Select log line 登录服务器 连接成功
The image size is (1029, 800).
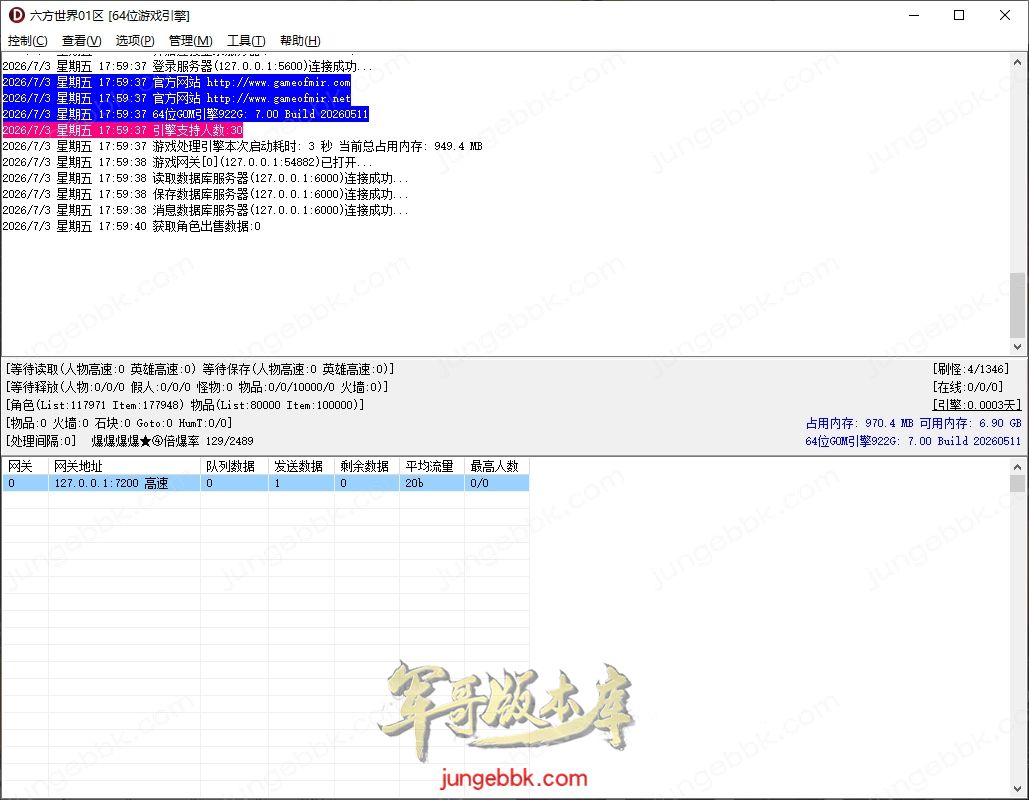click(x=187, y=66)
